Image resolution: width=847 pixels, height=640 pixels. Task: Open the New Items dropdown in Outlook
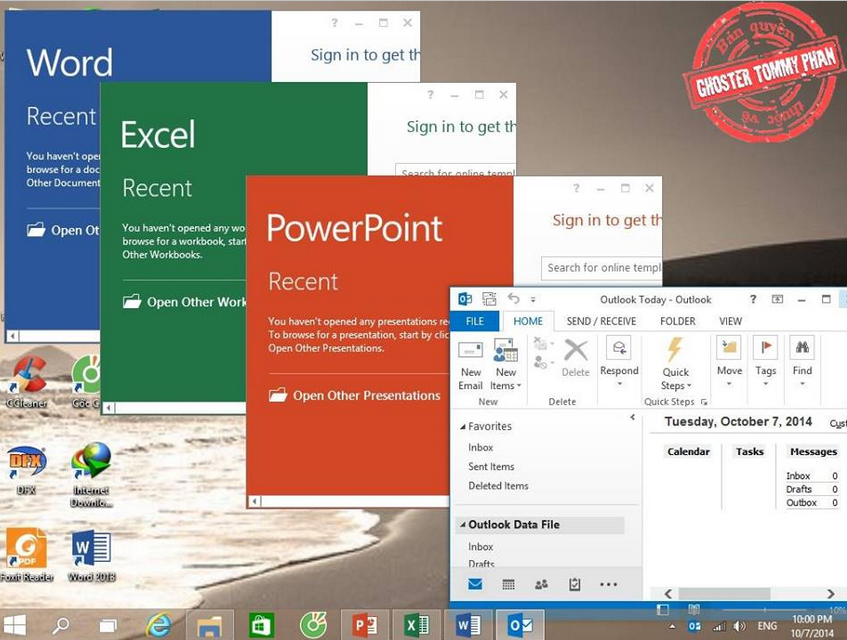(506, 365)
